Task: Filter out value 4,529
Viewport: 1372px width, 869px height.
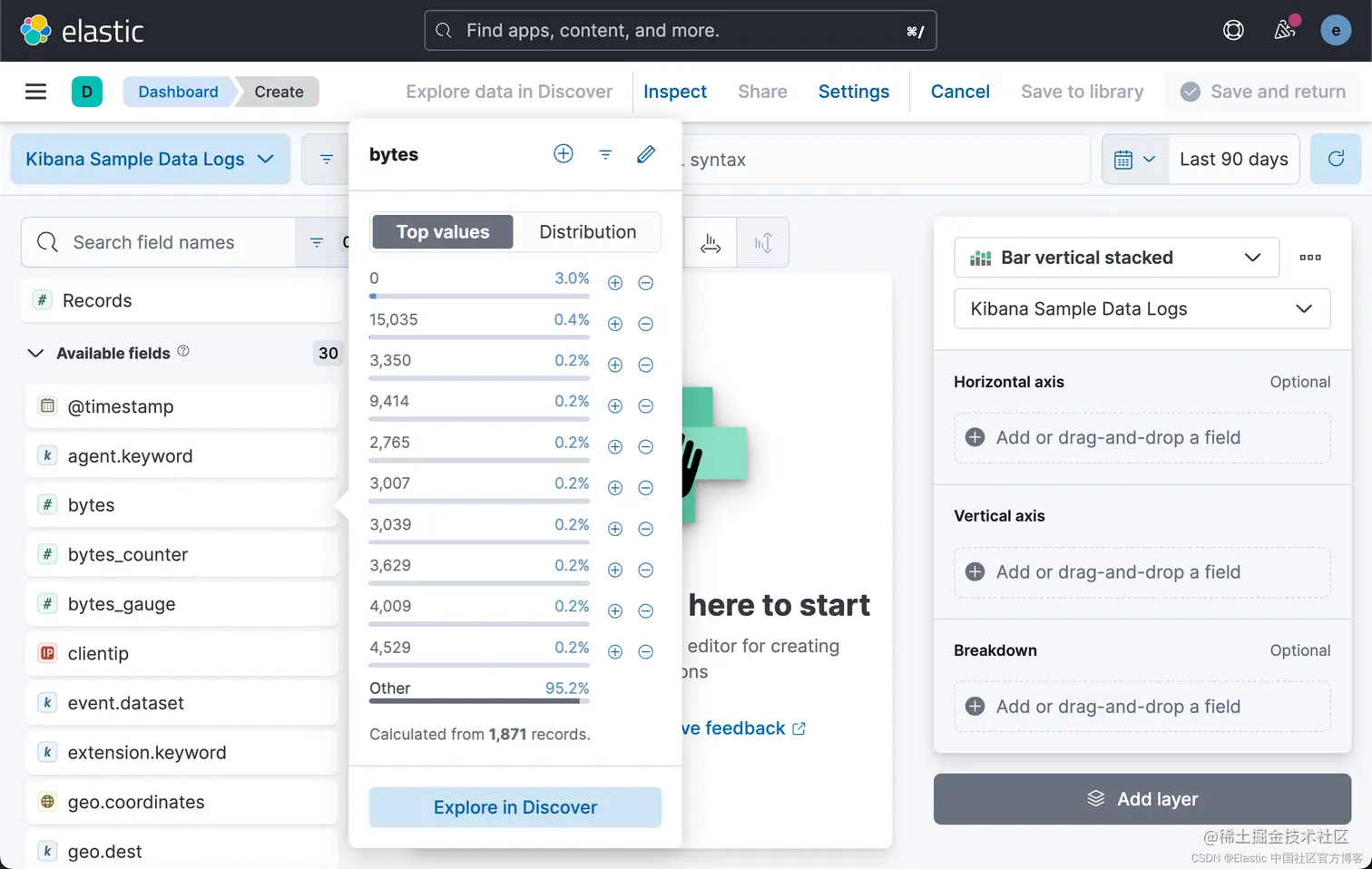Action: tap(646, 652)
